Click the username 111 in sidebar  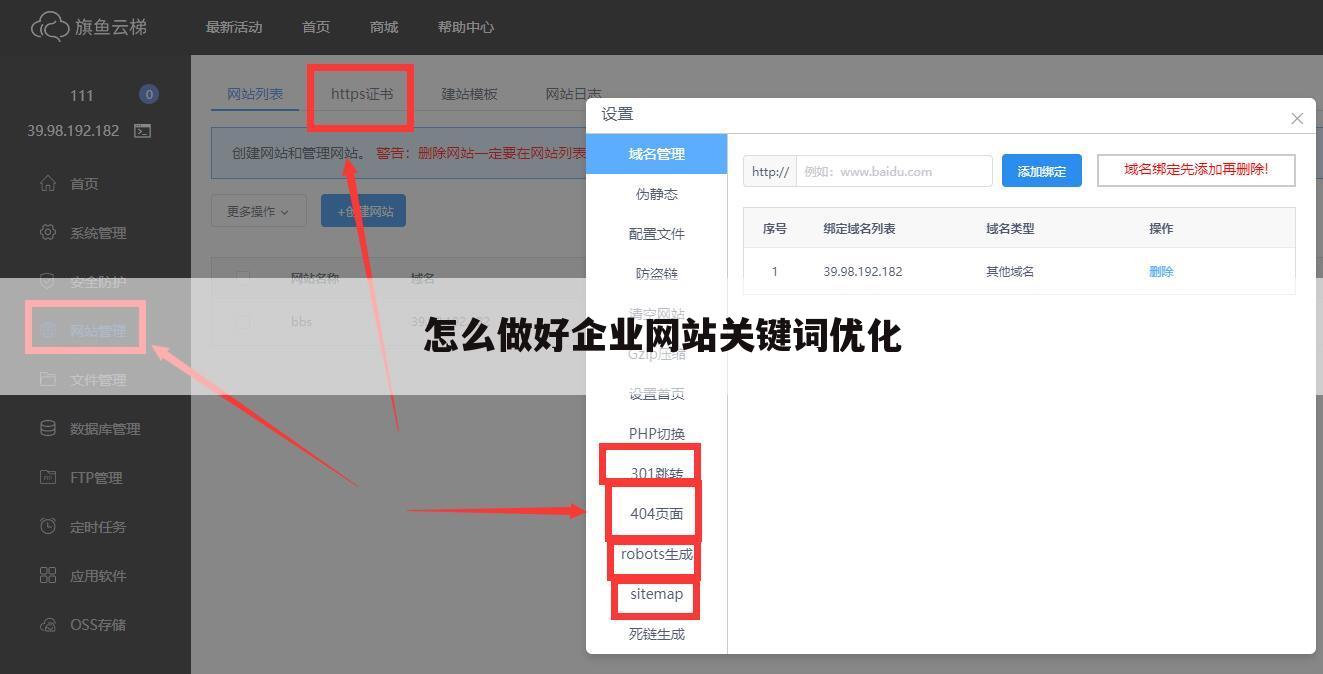(82, 96)
